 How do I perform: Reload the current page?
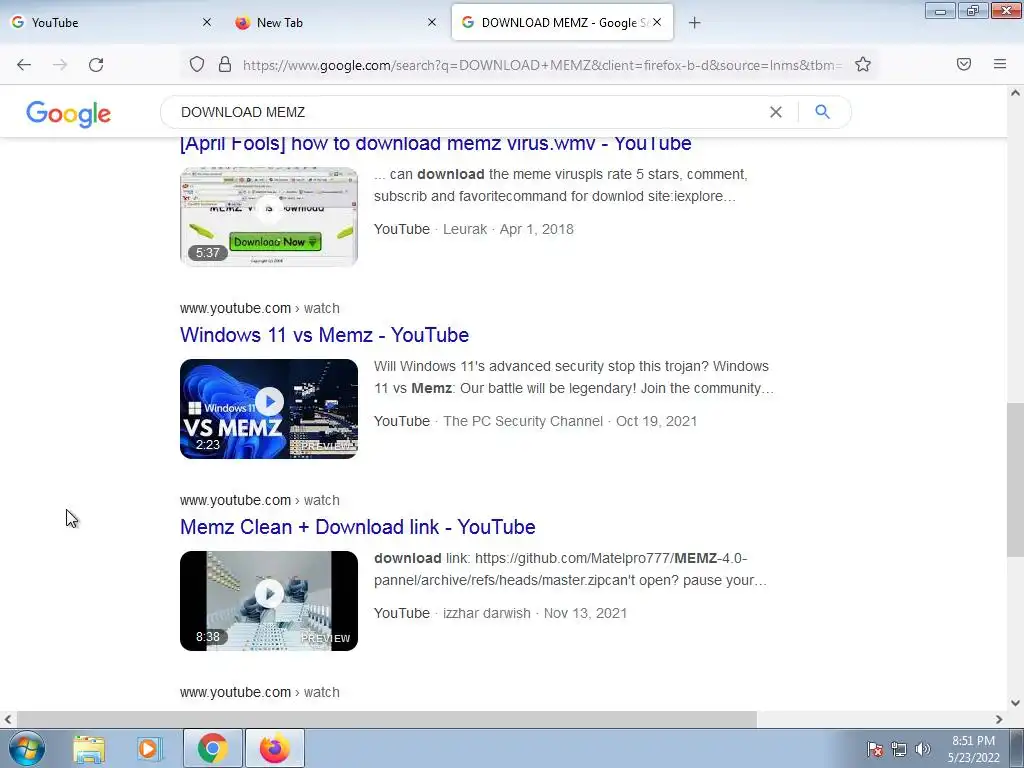[x=96, y=65]
